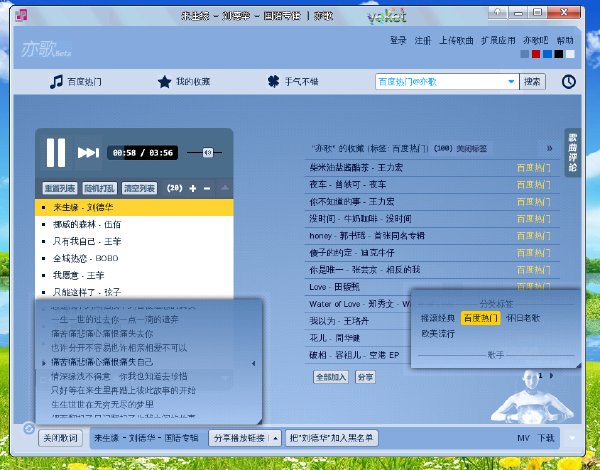Click the lyric line 痛苦痛悲痛心痛恨痛失自己
The height and width of the screenshot is (470, 600).
[x=102, y=362]
